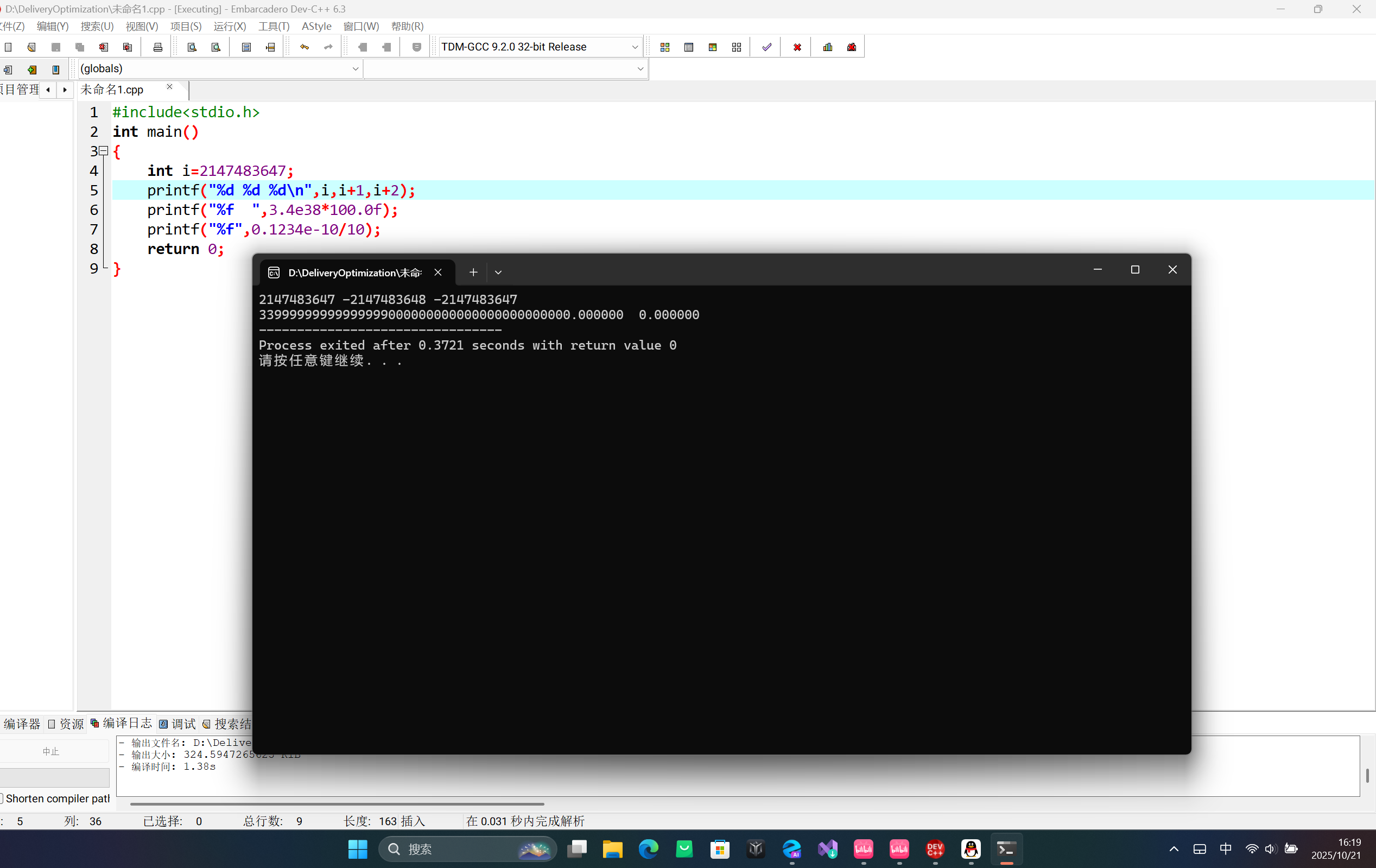Click the Syntax Check checkmark icon
This screenshot has height=868, width=1376.
click(767, 47)
